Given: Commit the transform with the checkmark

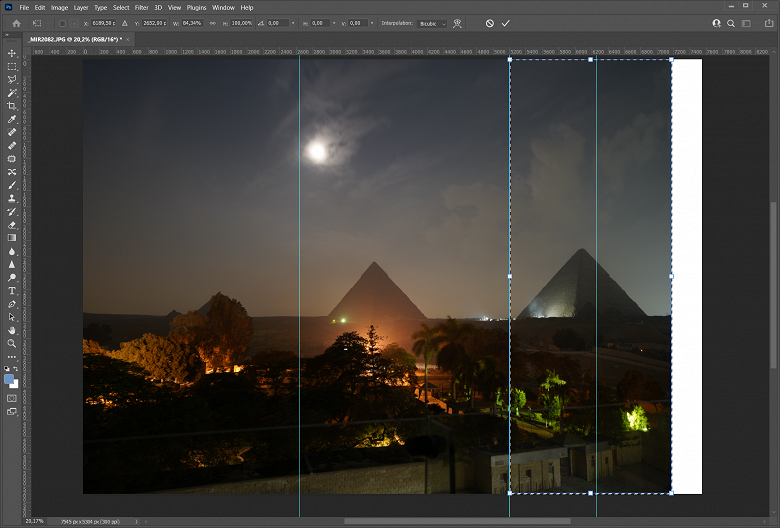Looking at the screenshot, I should point(506,23).
